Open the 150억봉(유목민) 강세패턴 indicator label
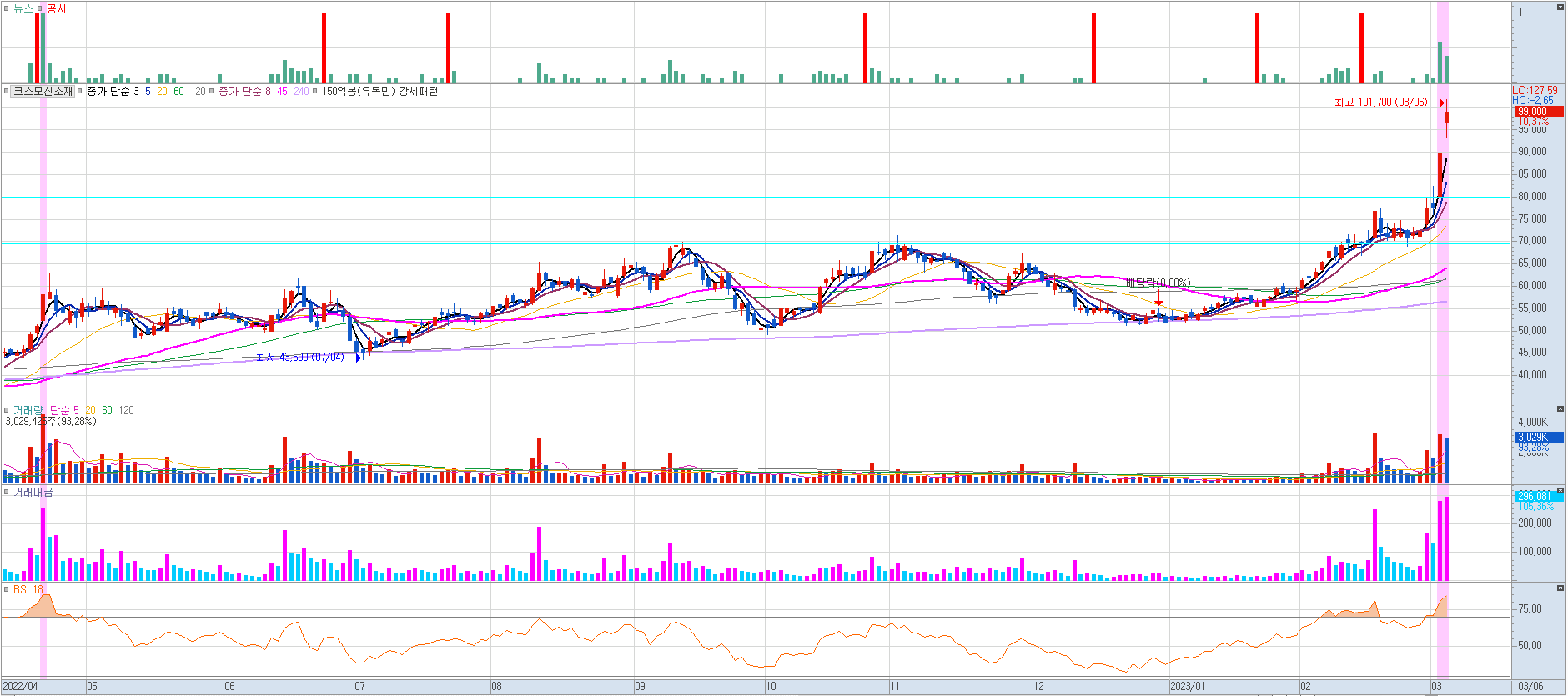Image resolution: width=1568 pixels, height=696 pixels. pyautogui.click(x=380, y=92)
